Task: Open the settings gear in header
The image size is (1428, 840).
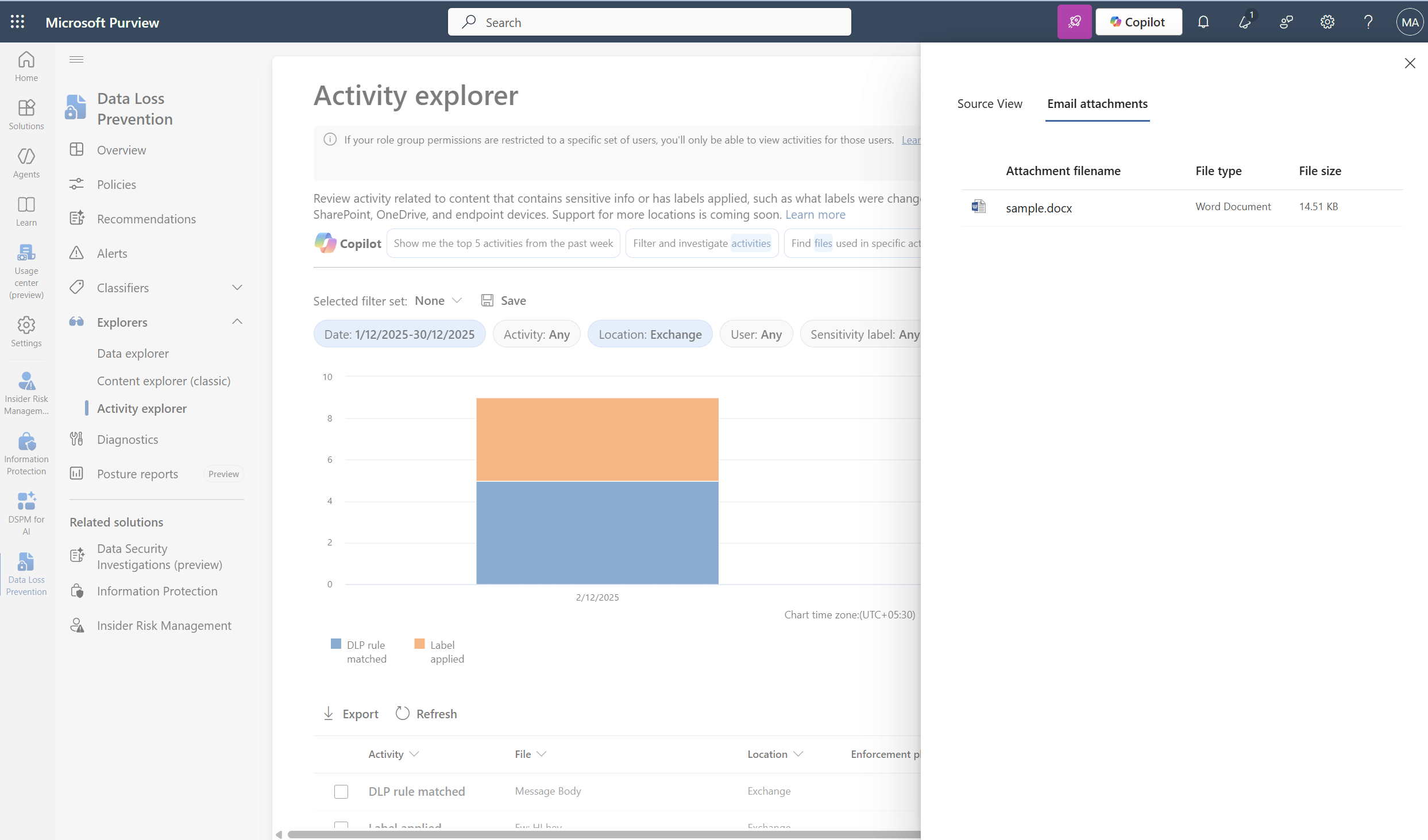Action: pos(1327,22)
